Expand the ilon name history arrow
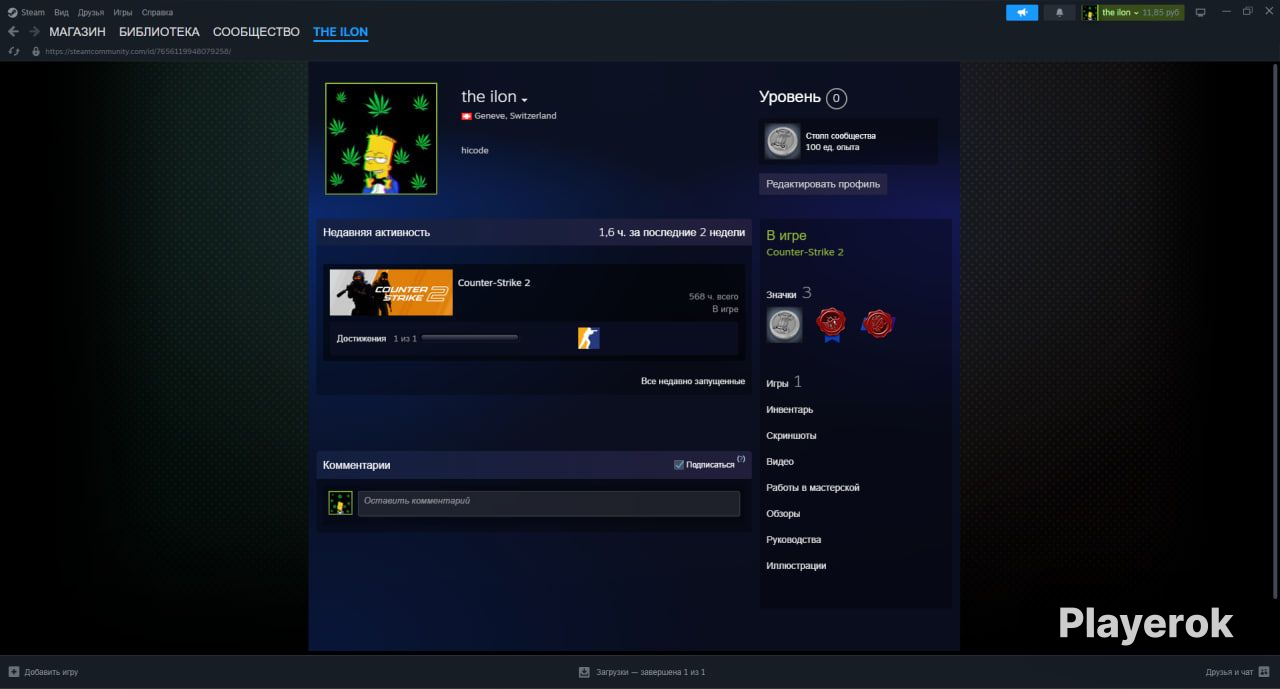1280x689 pixels. [524, 99]
